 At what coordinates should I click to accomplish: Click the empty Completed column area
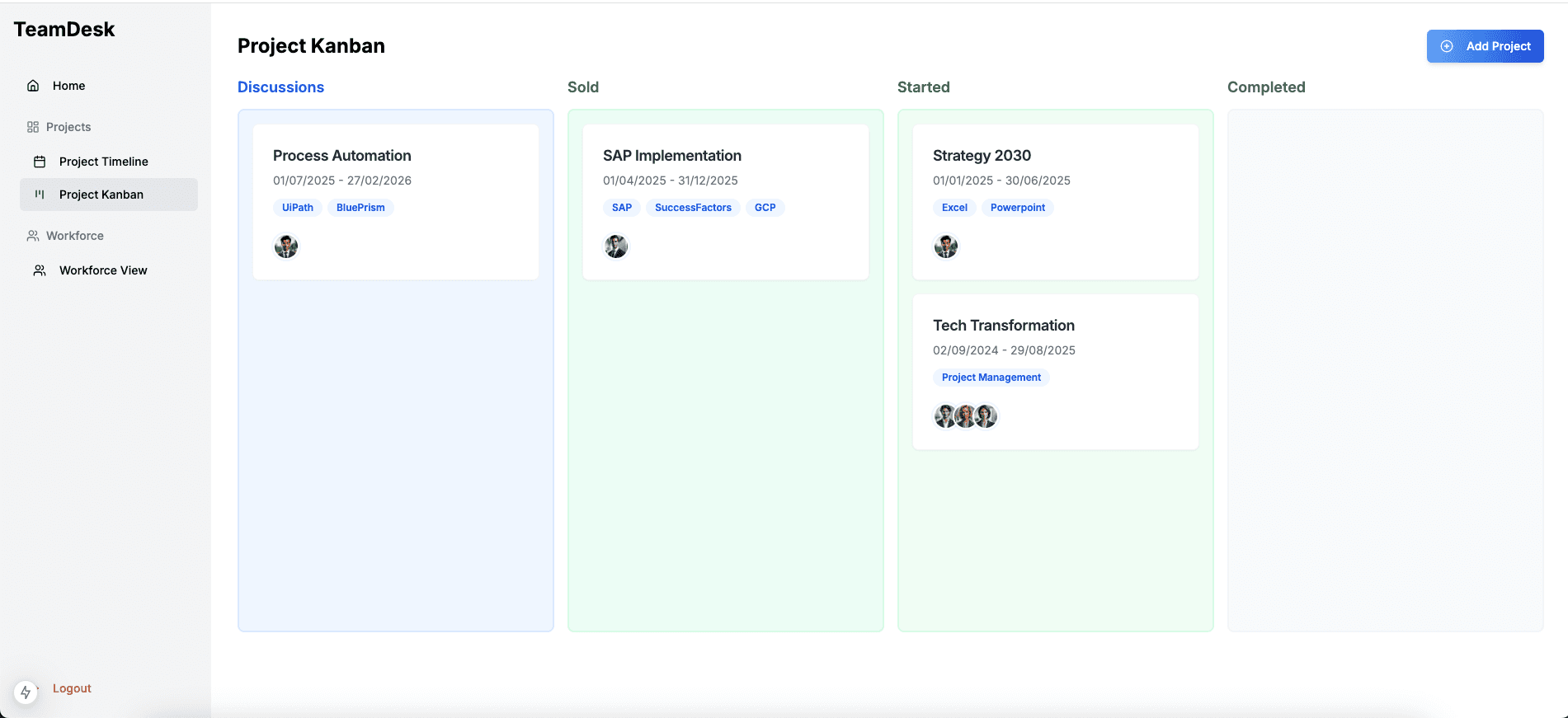click(1385, 371)
